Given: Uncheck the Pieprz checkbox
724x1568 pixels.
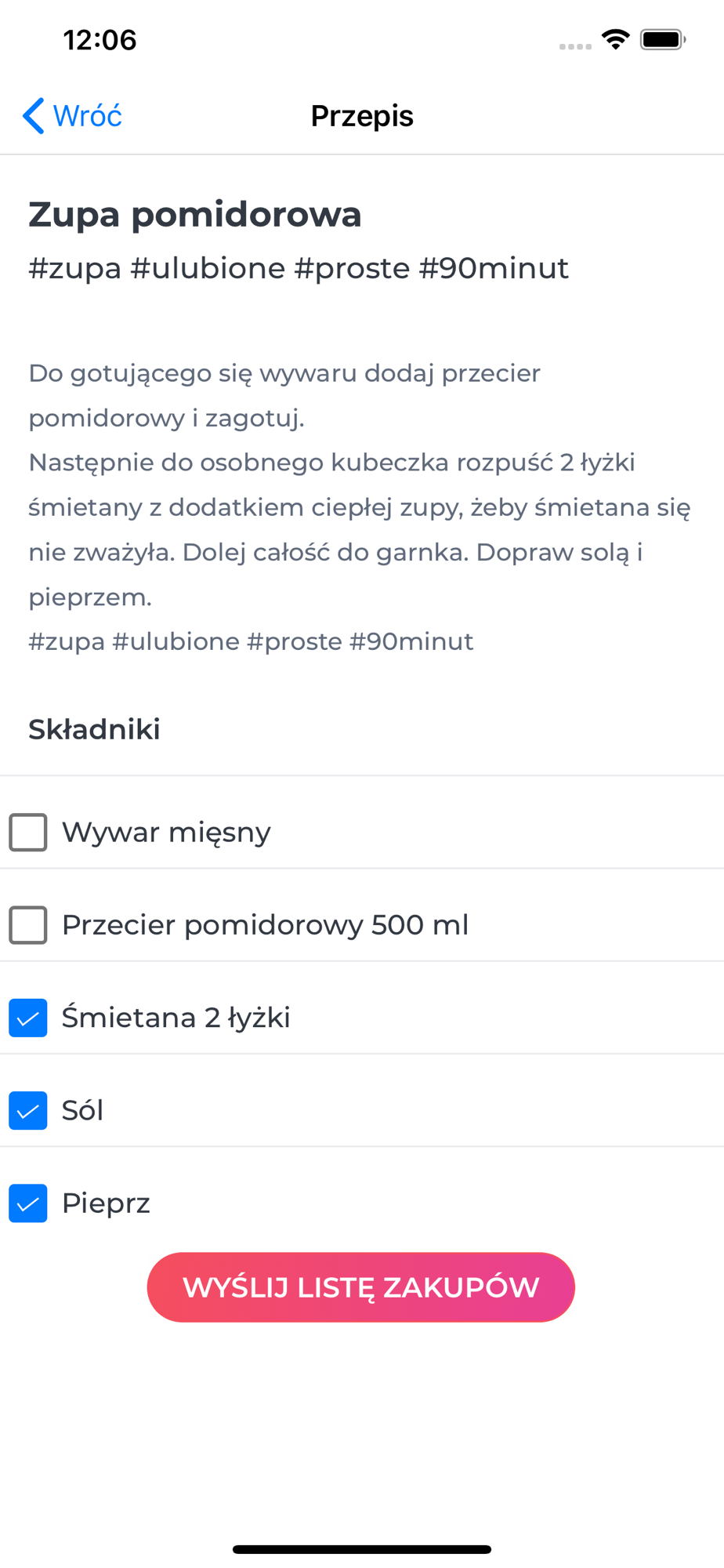Looking at the screenshot, I should click(28, 1203).
